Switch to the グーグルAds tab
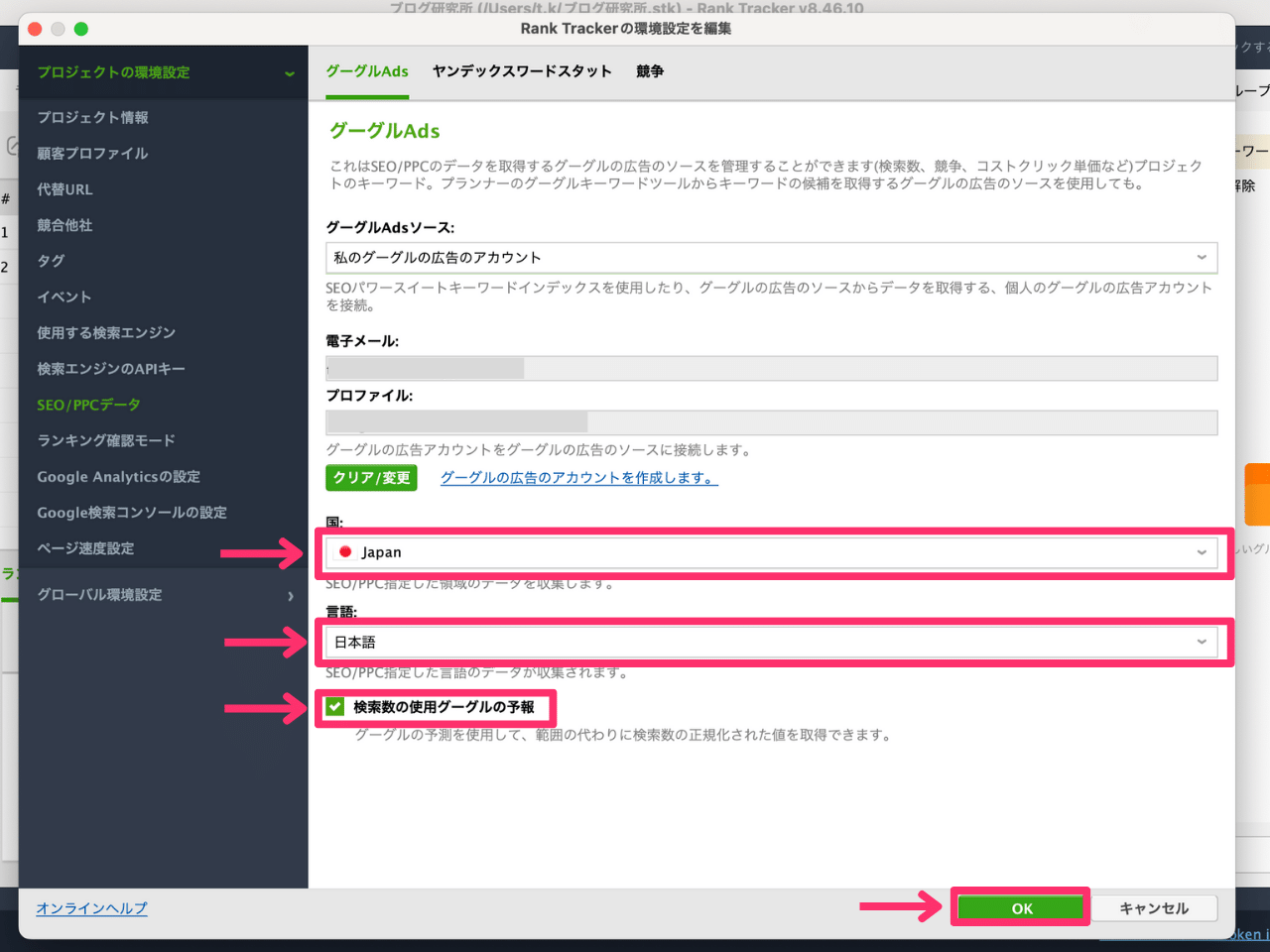The height and width of the screenshot is (952, 1270). point(367,71)
